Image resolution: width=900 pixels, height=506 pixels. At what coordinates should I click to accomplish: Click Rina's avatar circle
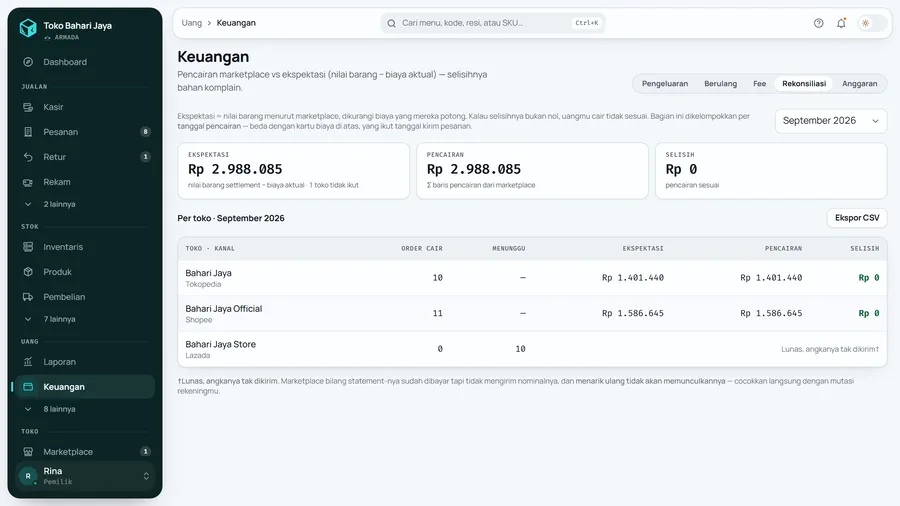[x=28, y=476]
